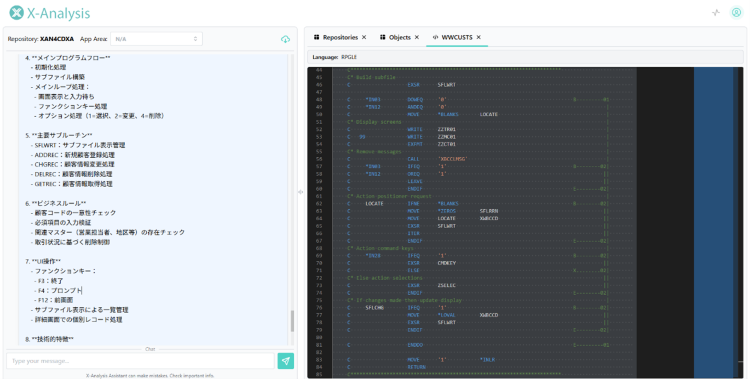Click the sparkle assistant icon in header
This screenshot has width=750, height=379.
pos(716,13)
